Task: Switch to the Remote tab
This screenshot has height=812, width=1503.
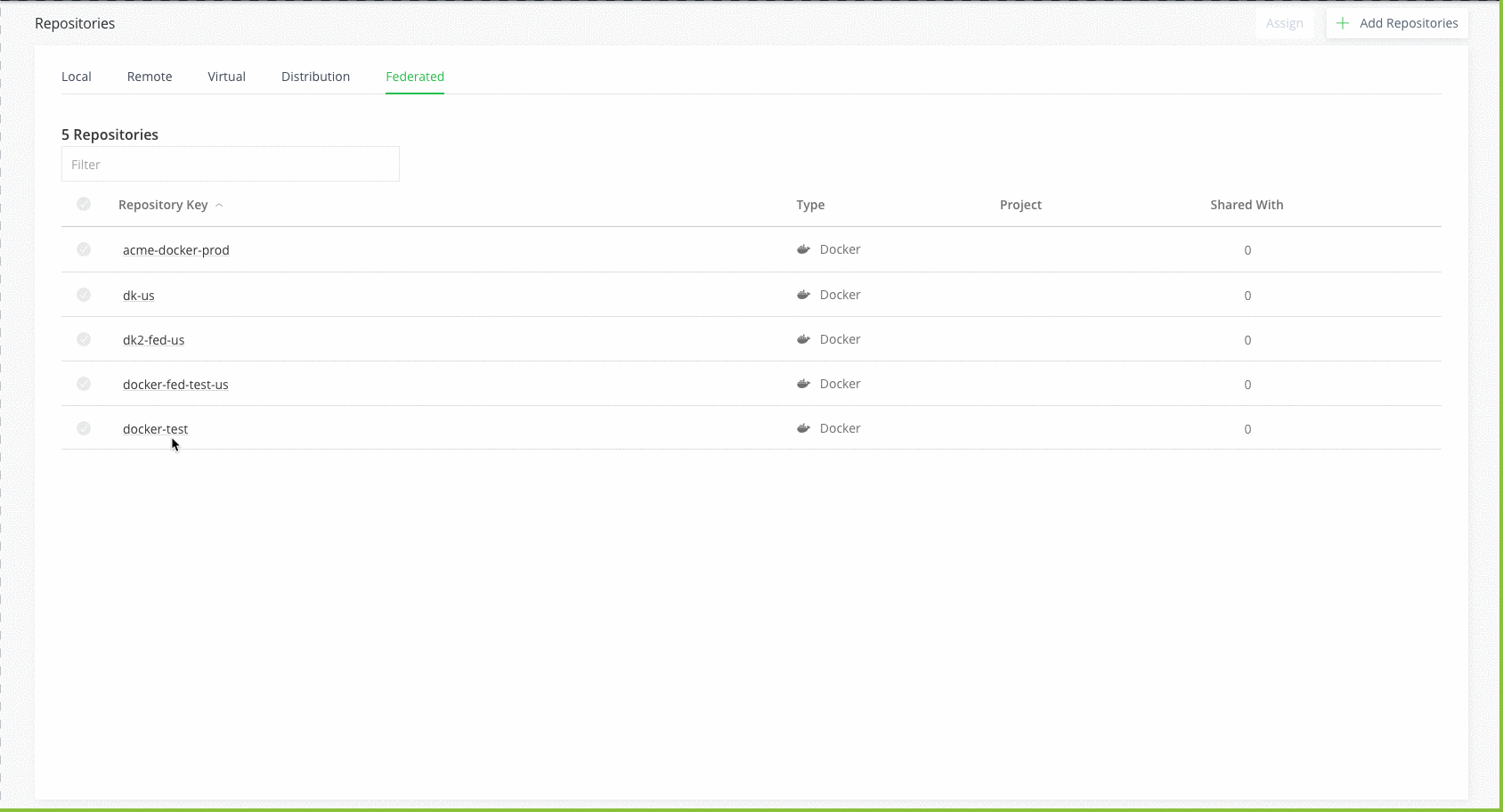Action: coord(149,77)
